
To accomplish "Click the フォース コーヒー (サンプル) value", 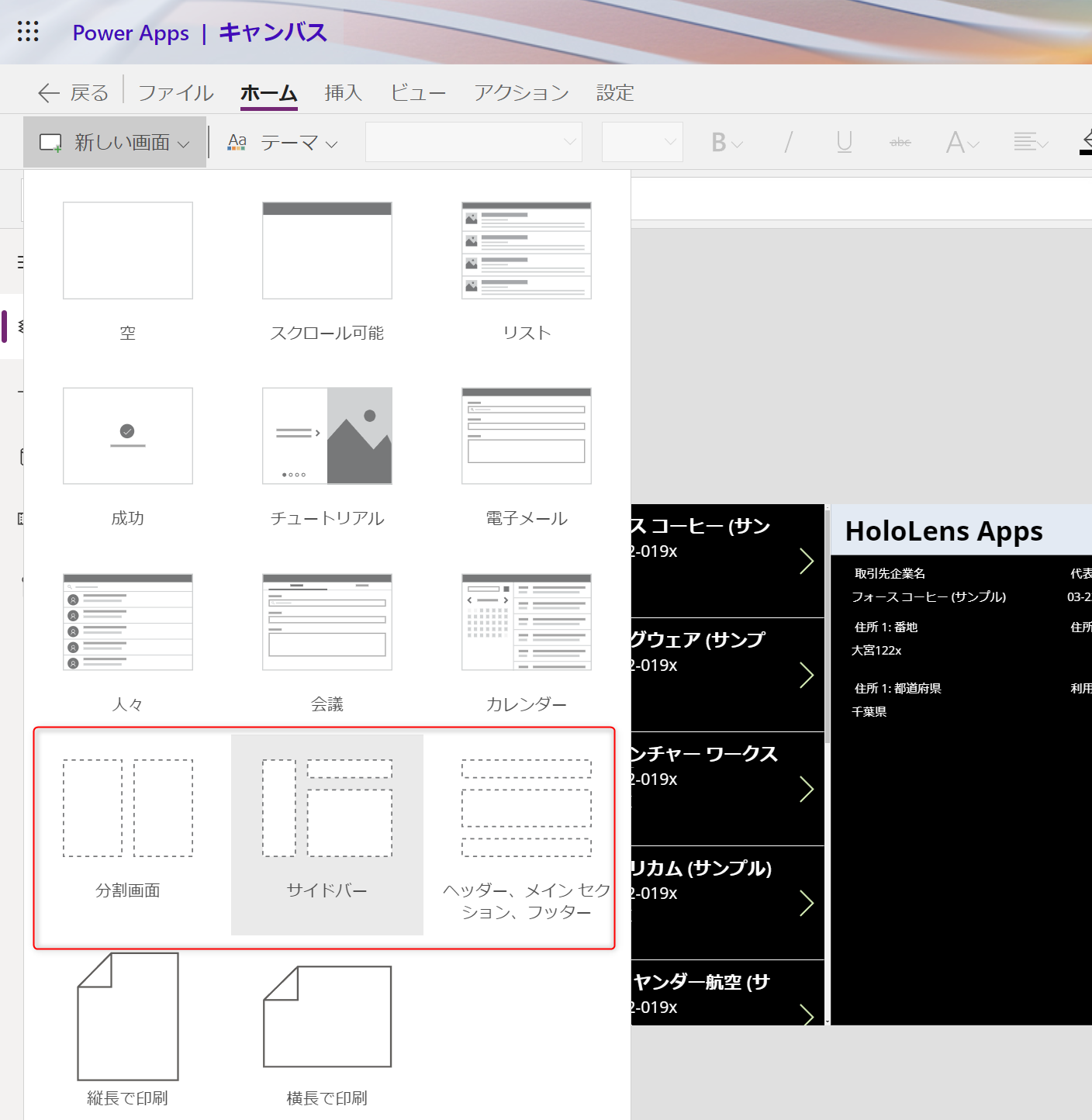I will coord(928,596).
